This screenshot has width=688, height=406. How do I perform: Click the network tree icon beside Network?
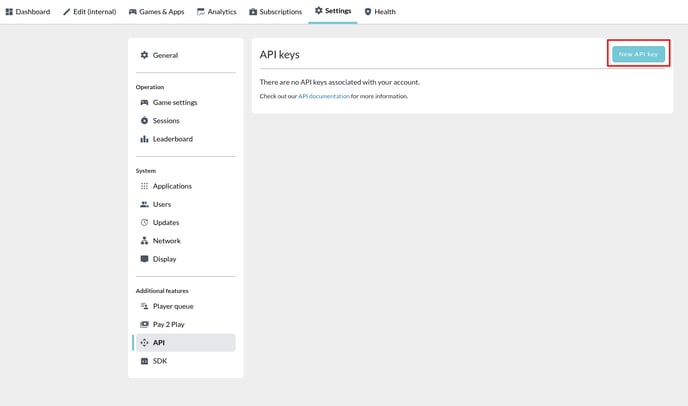(x=144, y=241)
